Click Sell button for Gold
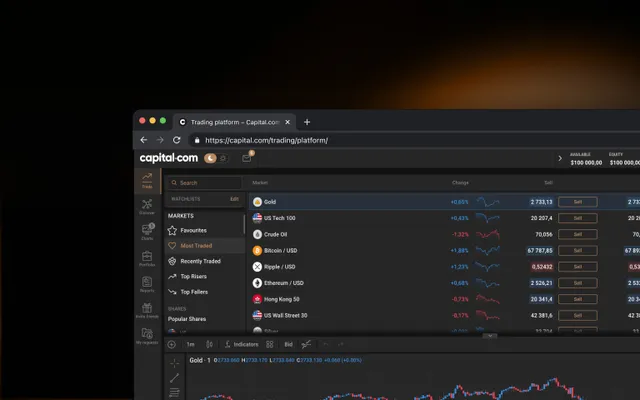The width and height of the screenshot is (640, 400). (577, 201)
